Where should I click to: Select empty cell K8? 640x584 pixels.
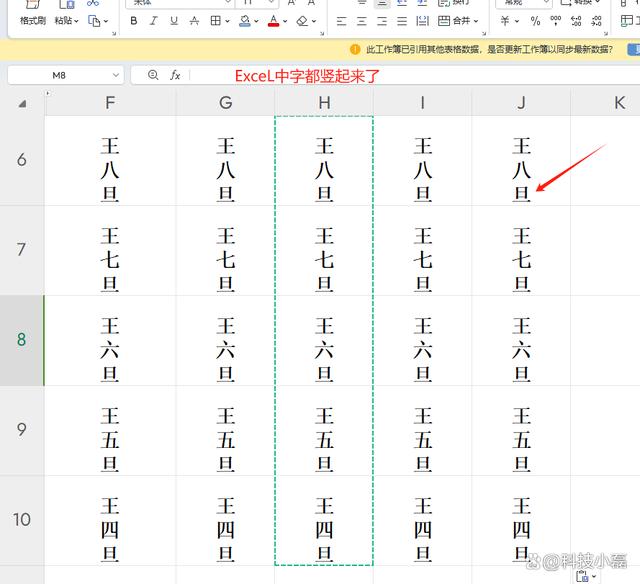point(605,340)
